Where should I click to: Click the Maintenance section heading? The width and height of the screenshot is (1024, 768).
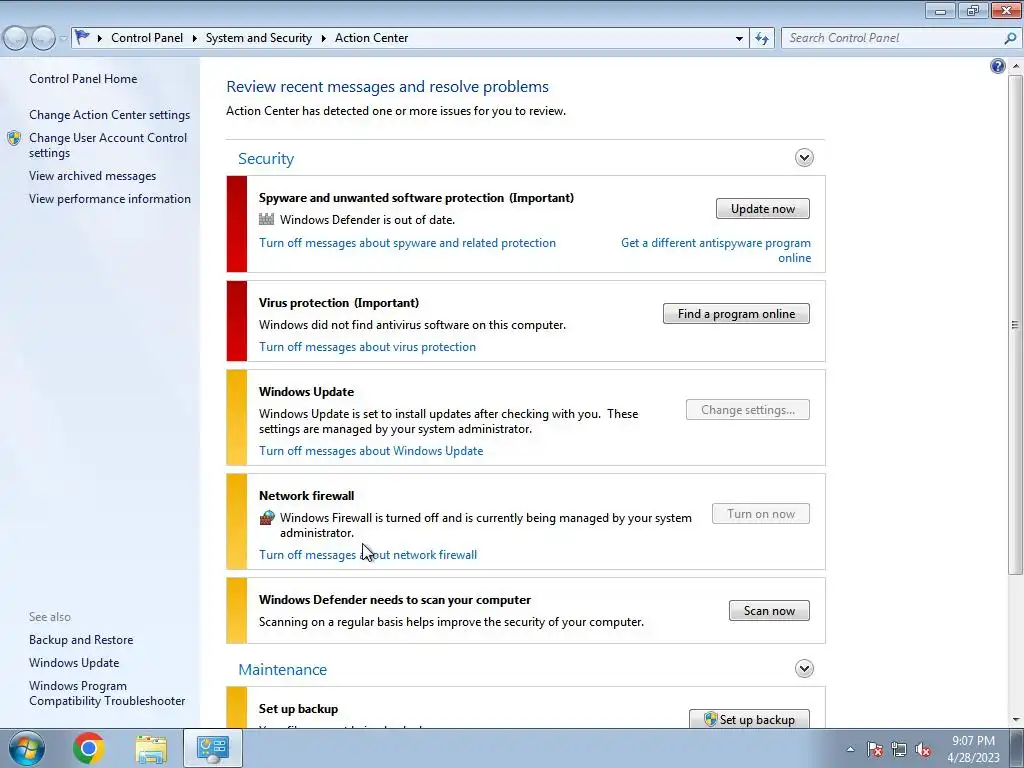[x=282, y=669]
